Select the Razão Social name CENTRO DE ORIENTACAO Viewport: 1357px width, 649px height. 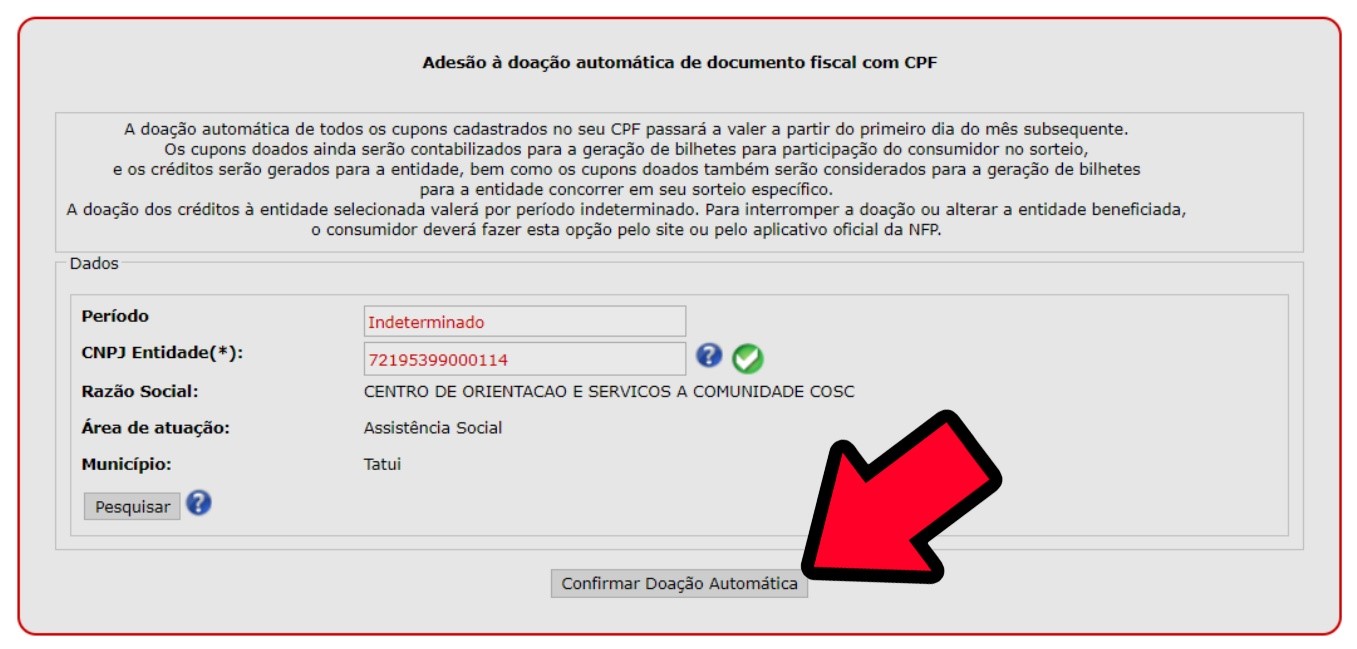point(609,392)
